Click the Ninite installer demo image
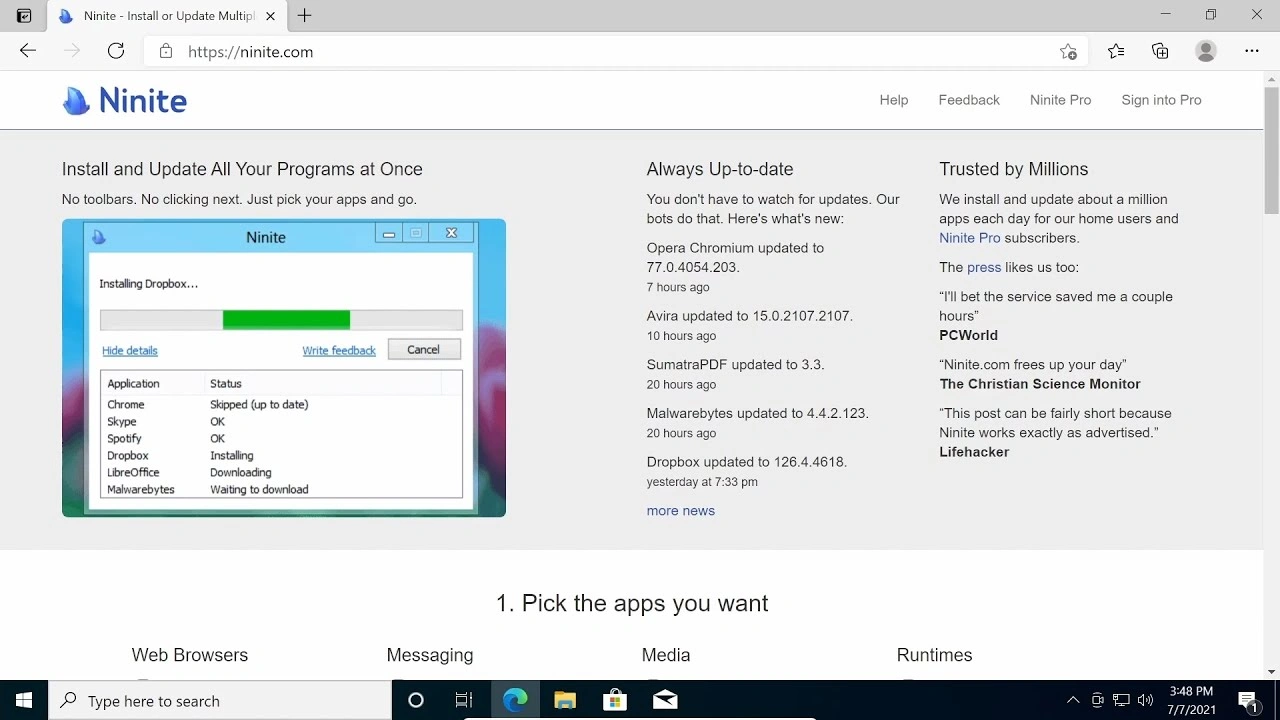 click(x=284, y=368)
